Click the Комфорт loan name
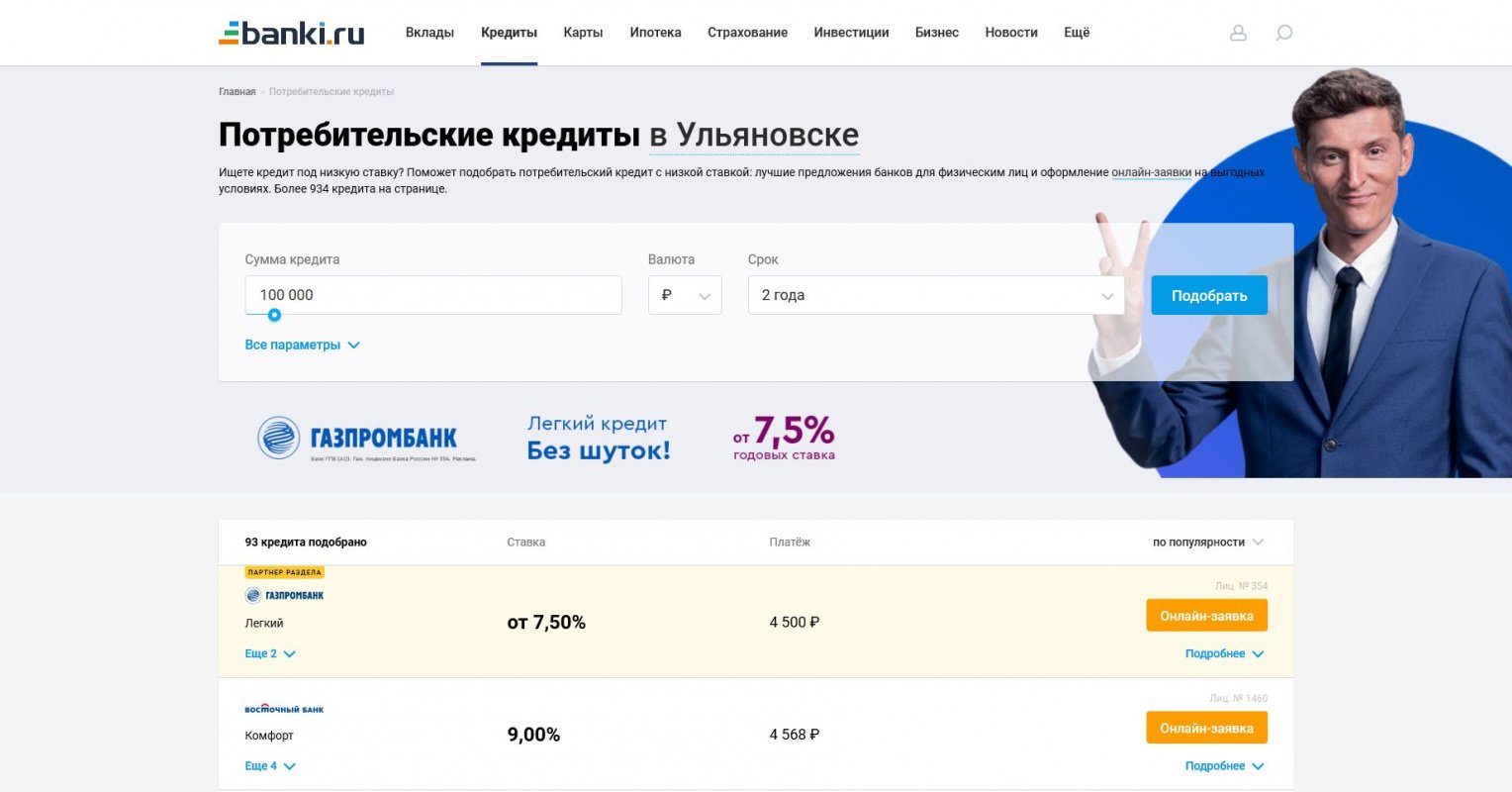The width and height of the screenshot is (1512, 792). pos(269,736)
